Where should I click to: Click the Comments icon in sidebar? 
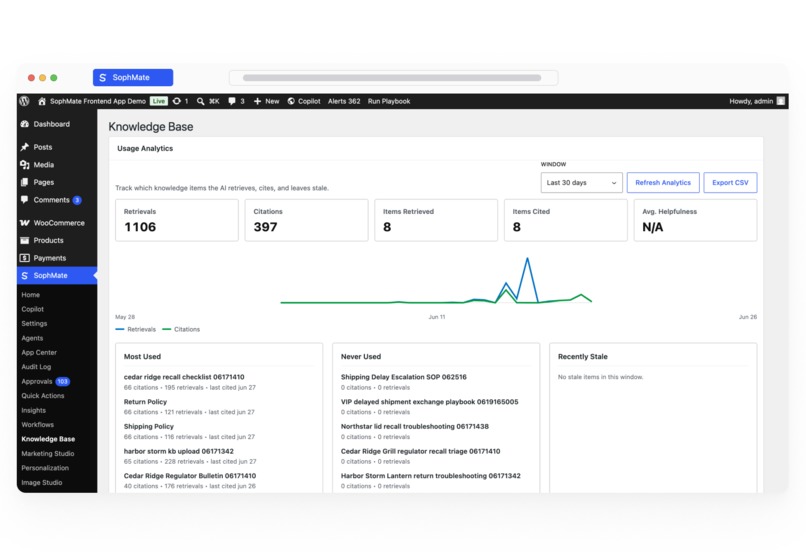pos(25,200)
